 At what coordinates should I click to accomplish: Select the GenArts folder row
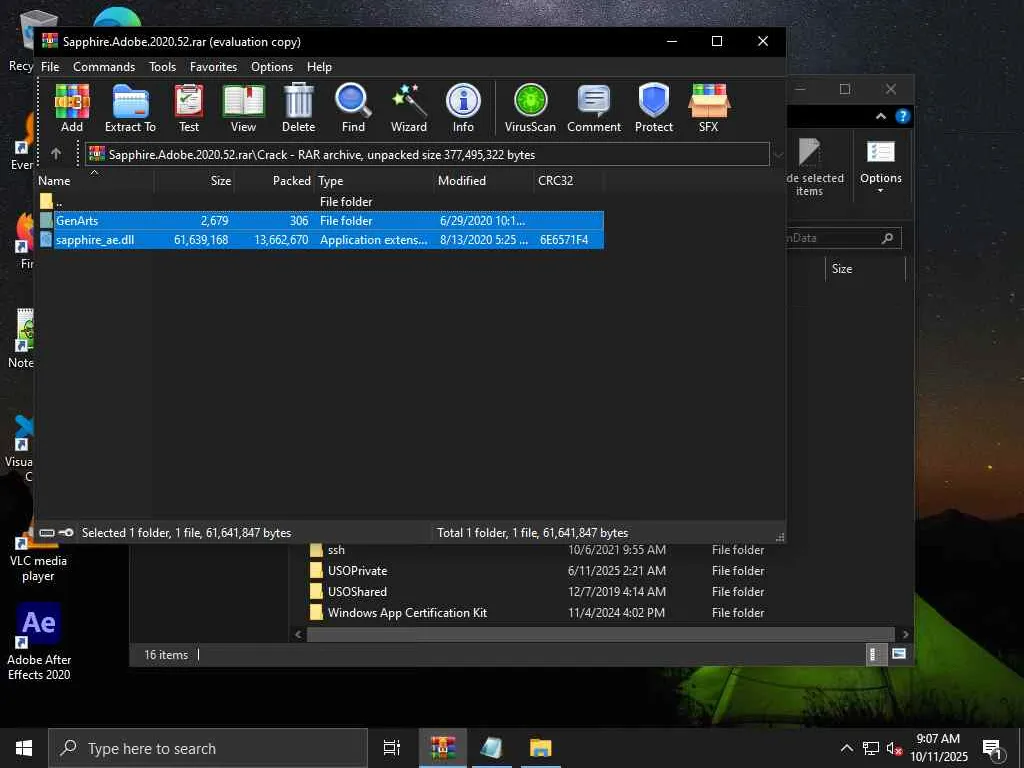[320, 221]
